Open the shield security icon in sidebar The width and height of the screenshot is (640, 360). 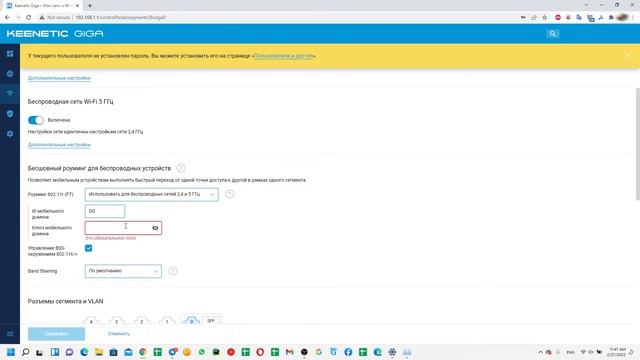[x=10, y=113]
